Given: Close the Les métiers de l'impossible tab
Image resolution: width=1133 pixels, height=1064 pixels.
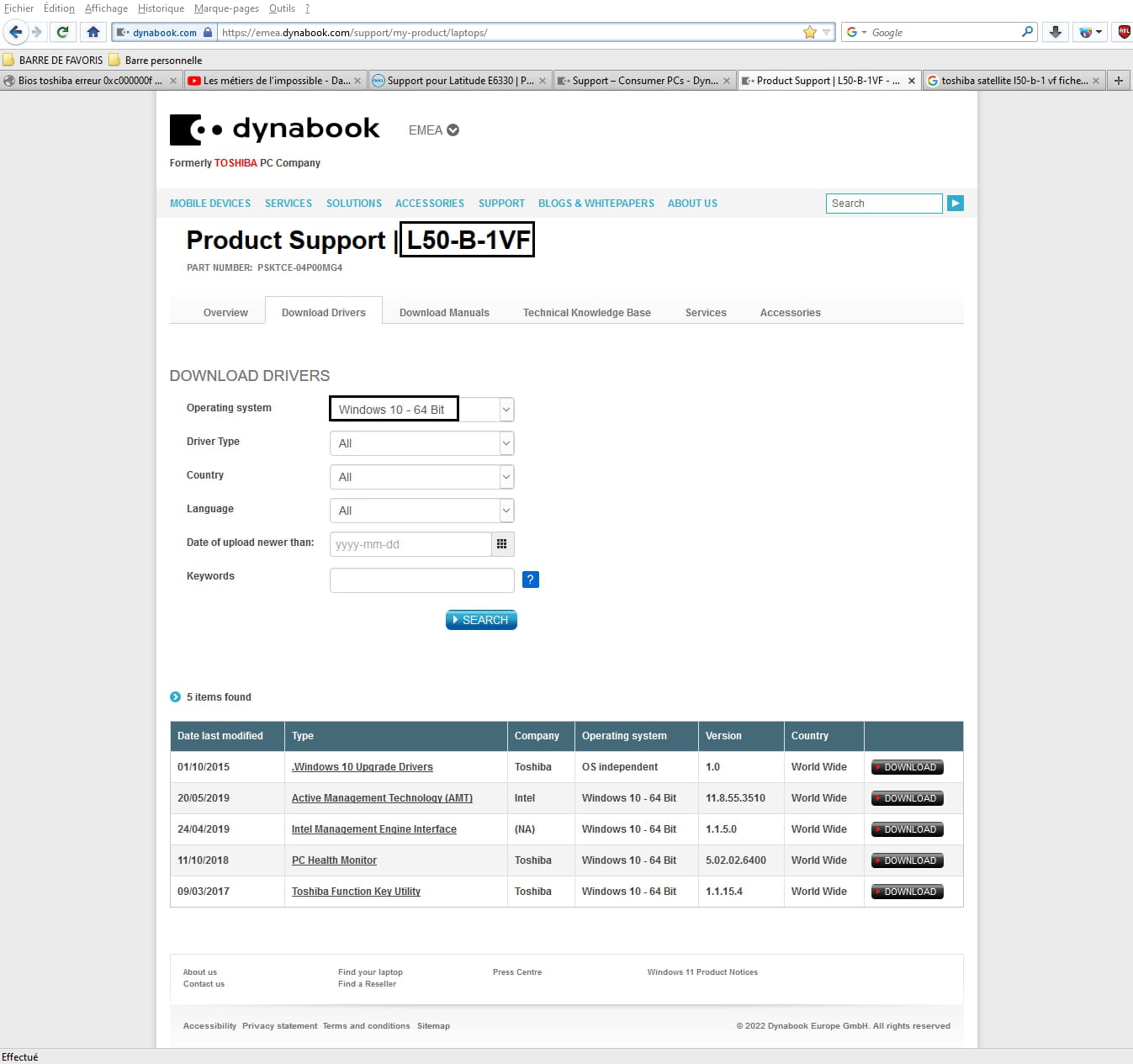Looking at the screenshot, I should [x=357, y=81].
